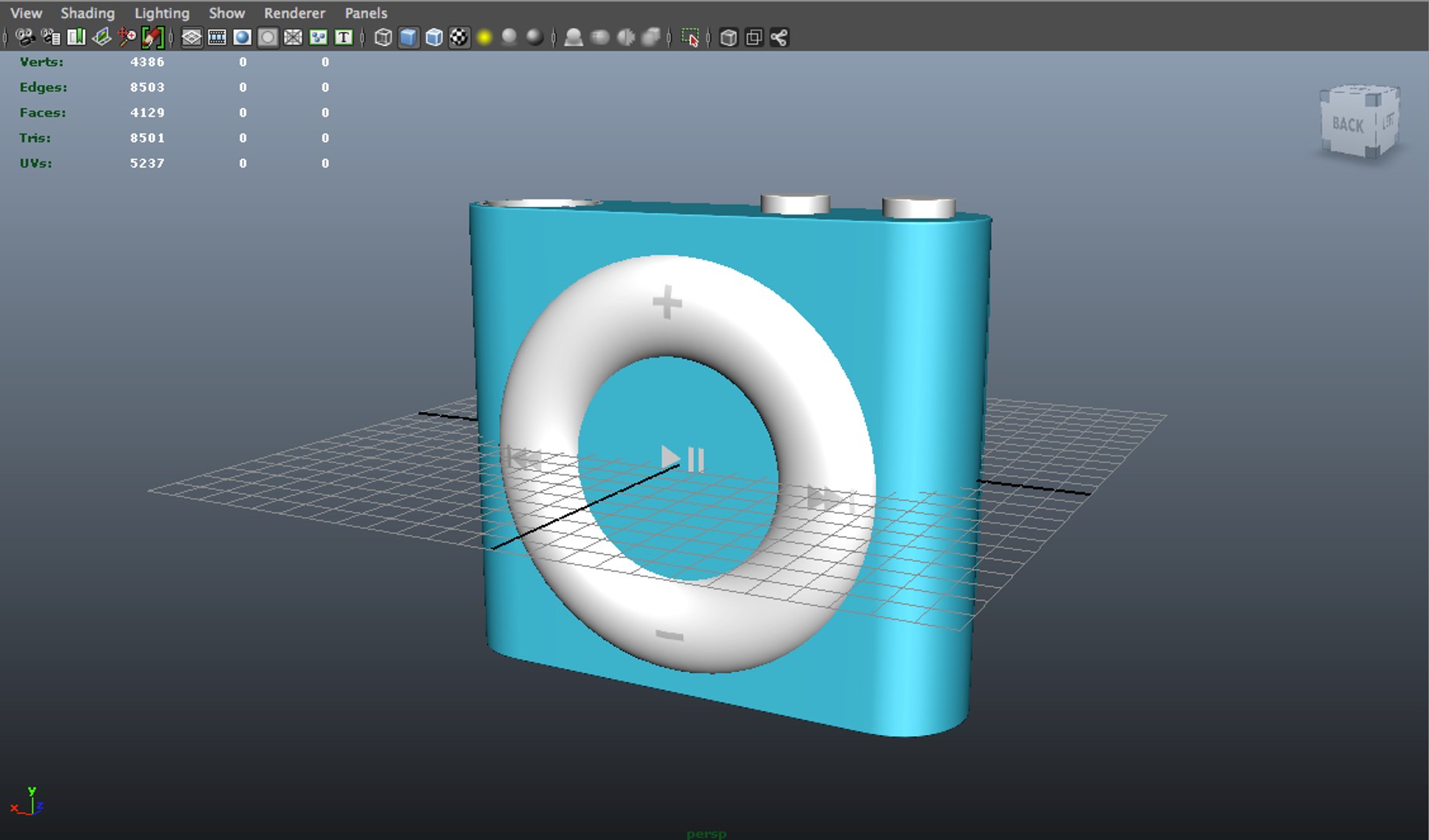Open Camera Attributes from toolbar
The image size is (1429, 840).
pyautogui.click(x=51, y=37)
